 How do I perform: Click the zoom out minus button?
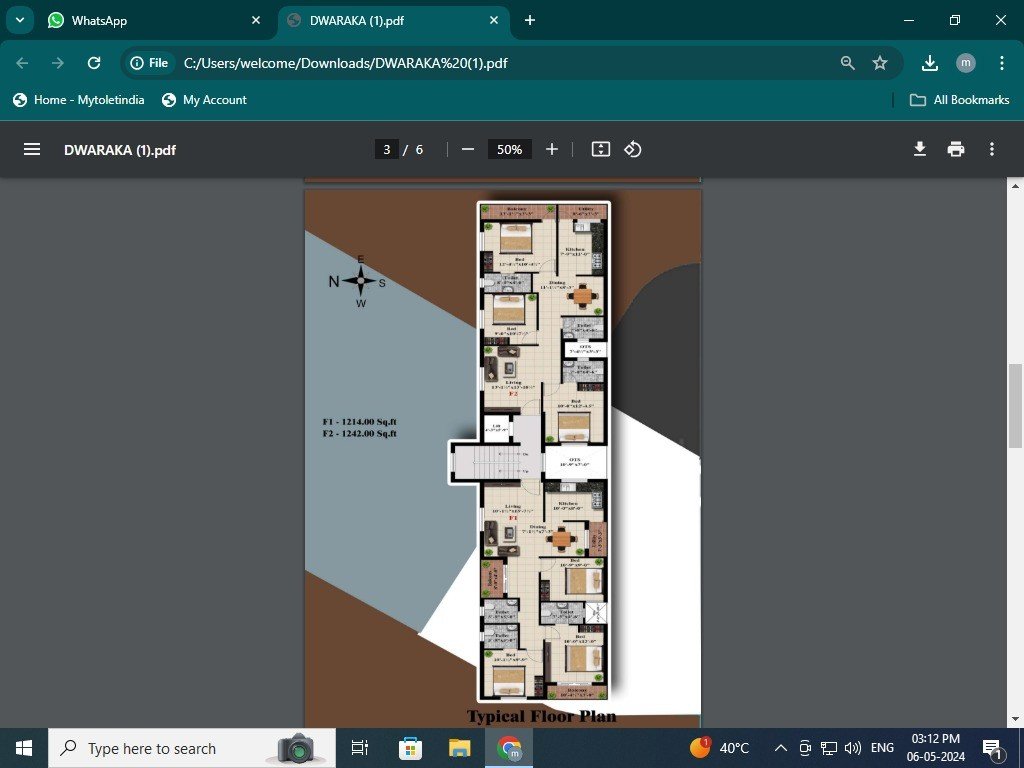click(x=468, y=149)
